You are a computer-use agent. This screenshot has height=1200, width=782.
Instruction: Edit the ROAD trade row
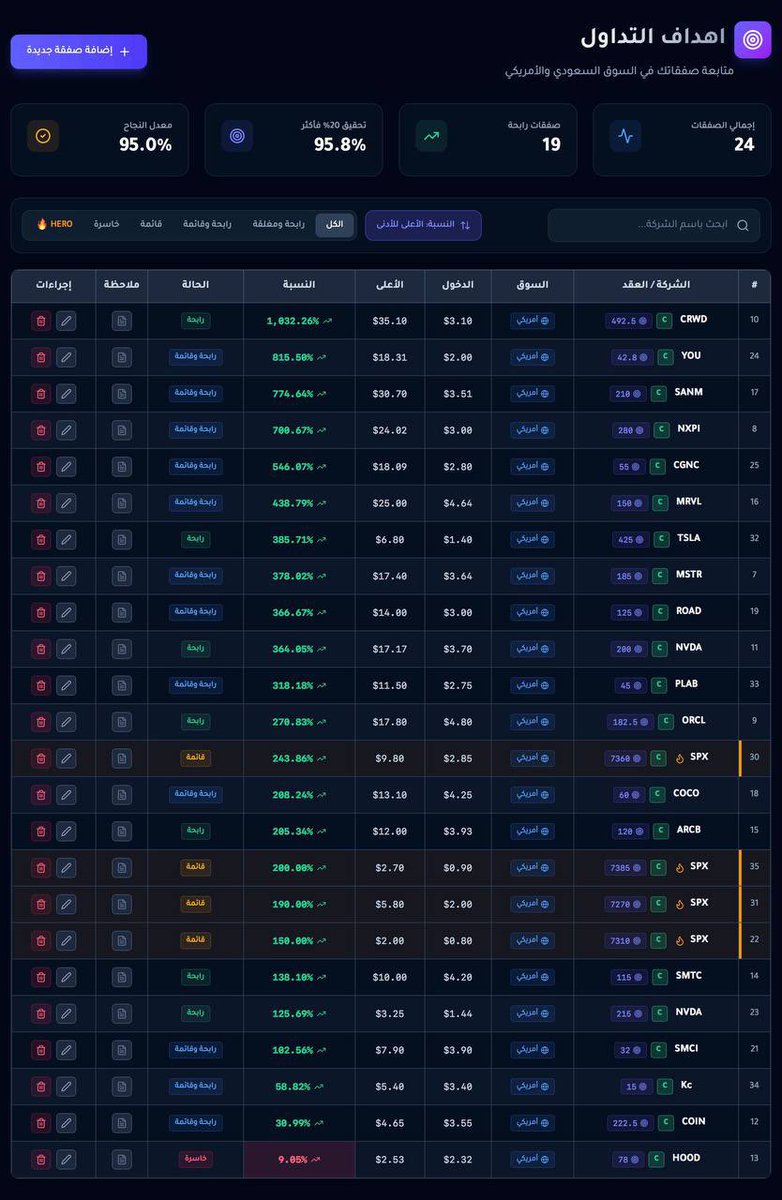coord(66,613)
